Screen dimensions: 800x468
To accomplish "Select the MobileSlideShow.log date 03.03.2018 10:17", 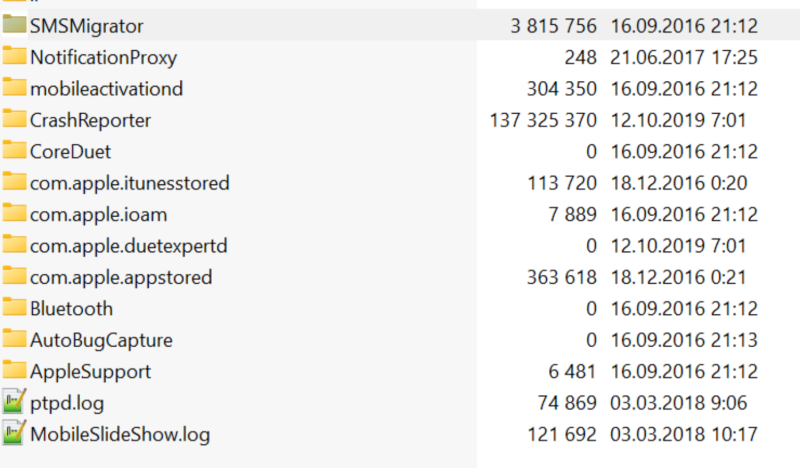I will click(x=684, y=434).
